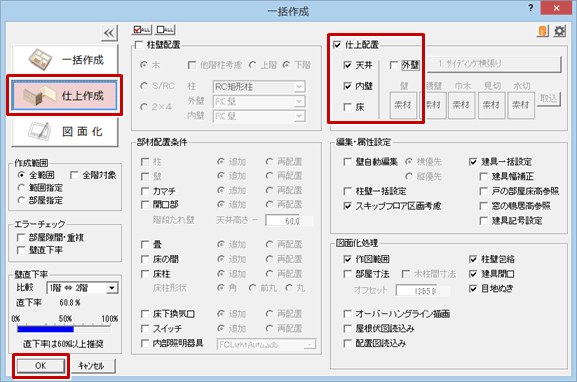The width and height of the screenshot is (577, 382).
Task: Select the 図面化 mode button
Action: coord(65,132)
